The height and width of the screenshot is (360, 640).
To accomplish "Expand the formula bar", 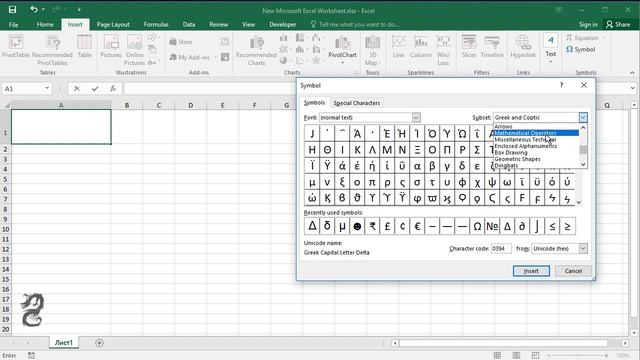I will 632,88.
